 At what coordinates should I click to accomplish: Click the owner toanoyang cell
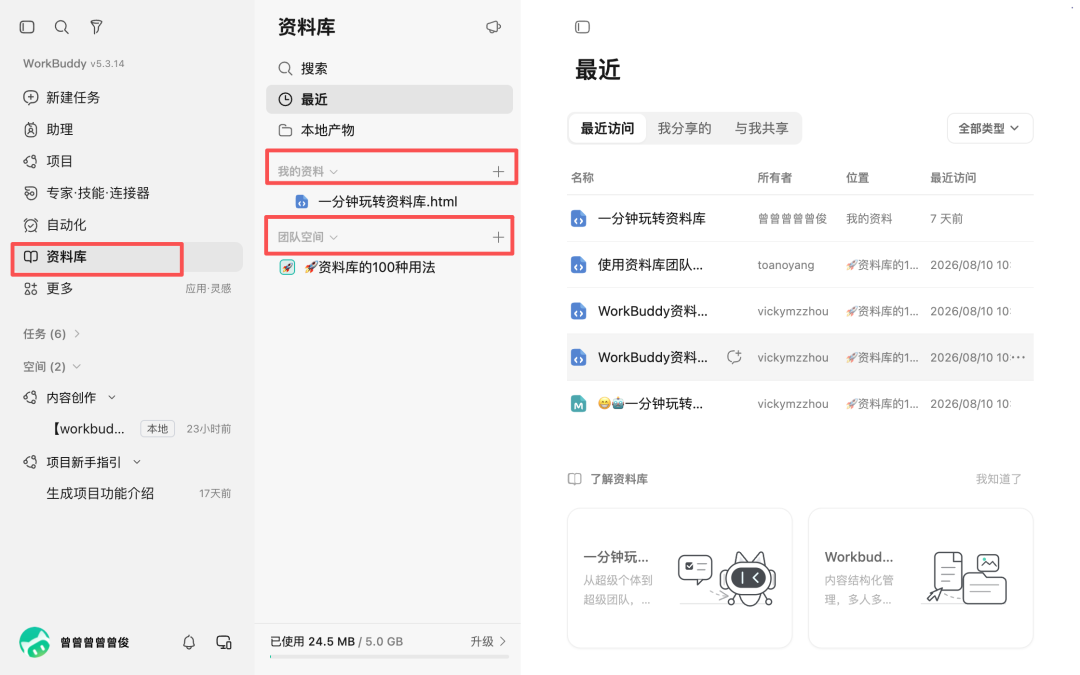[786, 264]
